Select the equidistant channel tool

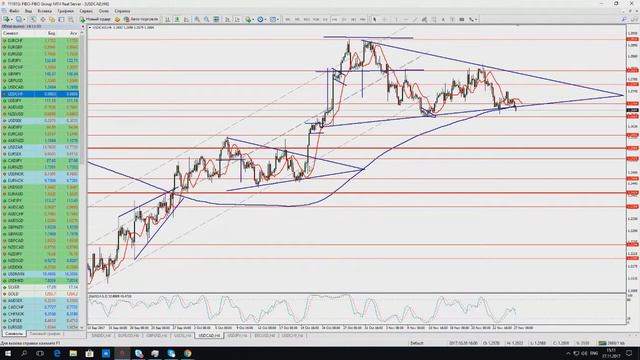tap(424, 19)
